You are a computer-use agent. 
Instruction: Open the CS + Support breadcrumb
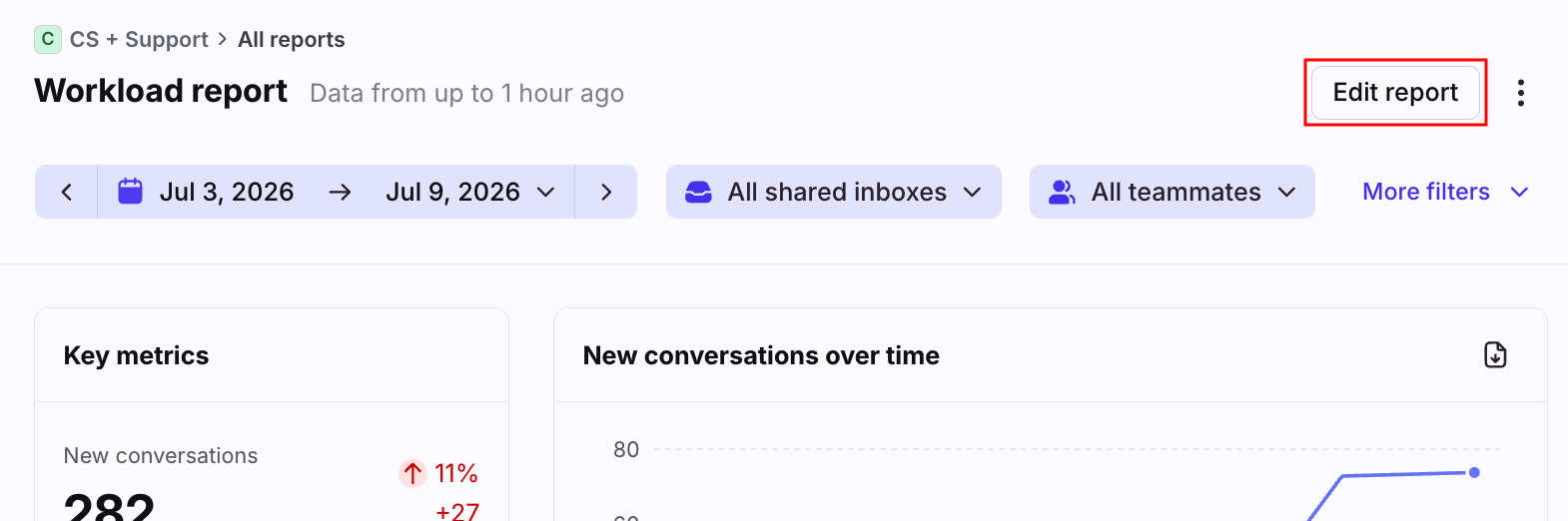[x=139, y=40]
